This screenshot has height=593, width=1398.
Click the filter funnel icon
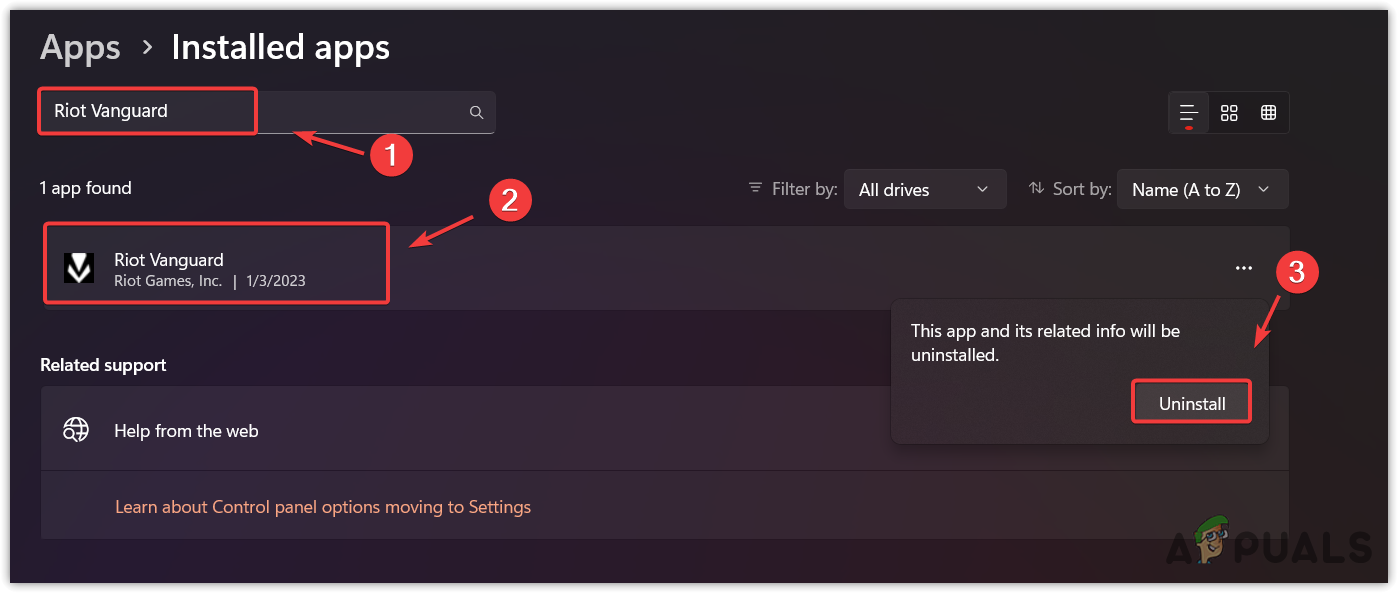[753, 188]
